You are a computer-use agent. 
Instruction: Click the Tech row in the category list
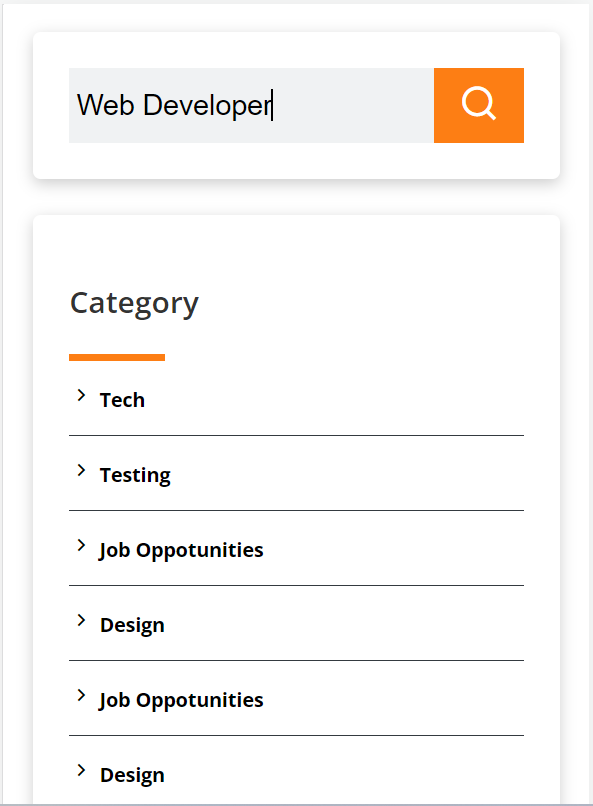[x=296, y=400]
